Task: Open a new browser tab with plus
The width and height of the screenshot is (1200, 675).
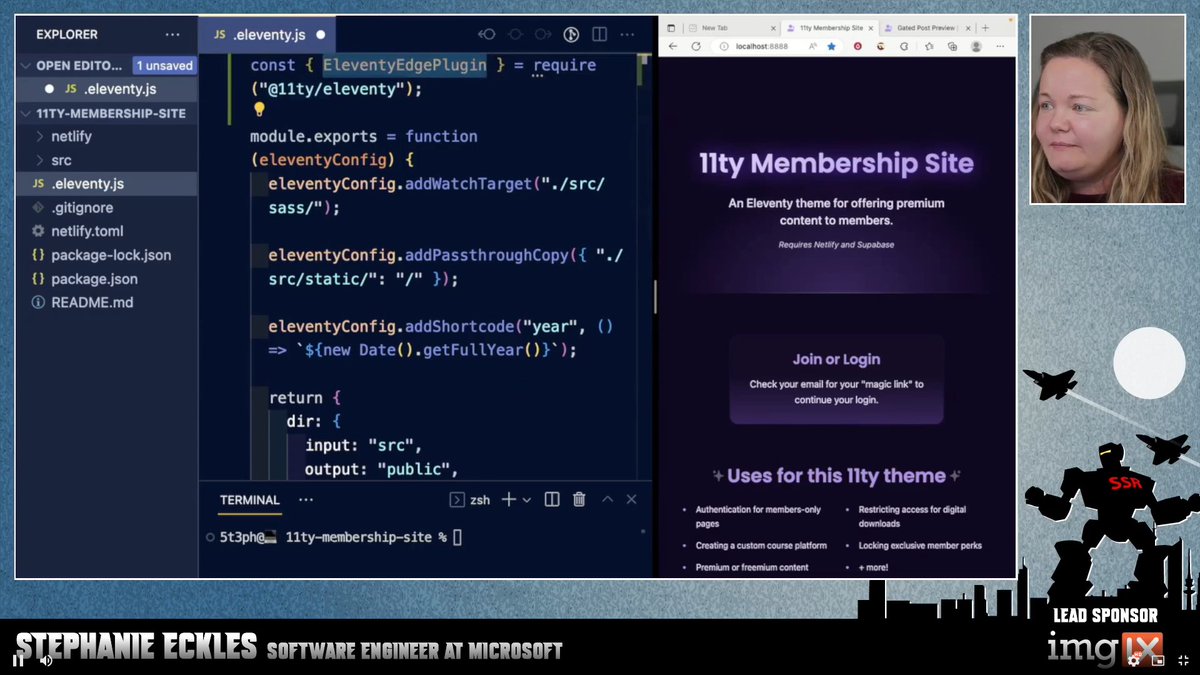Action: coord(985,28)
